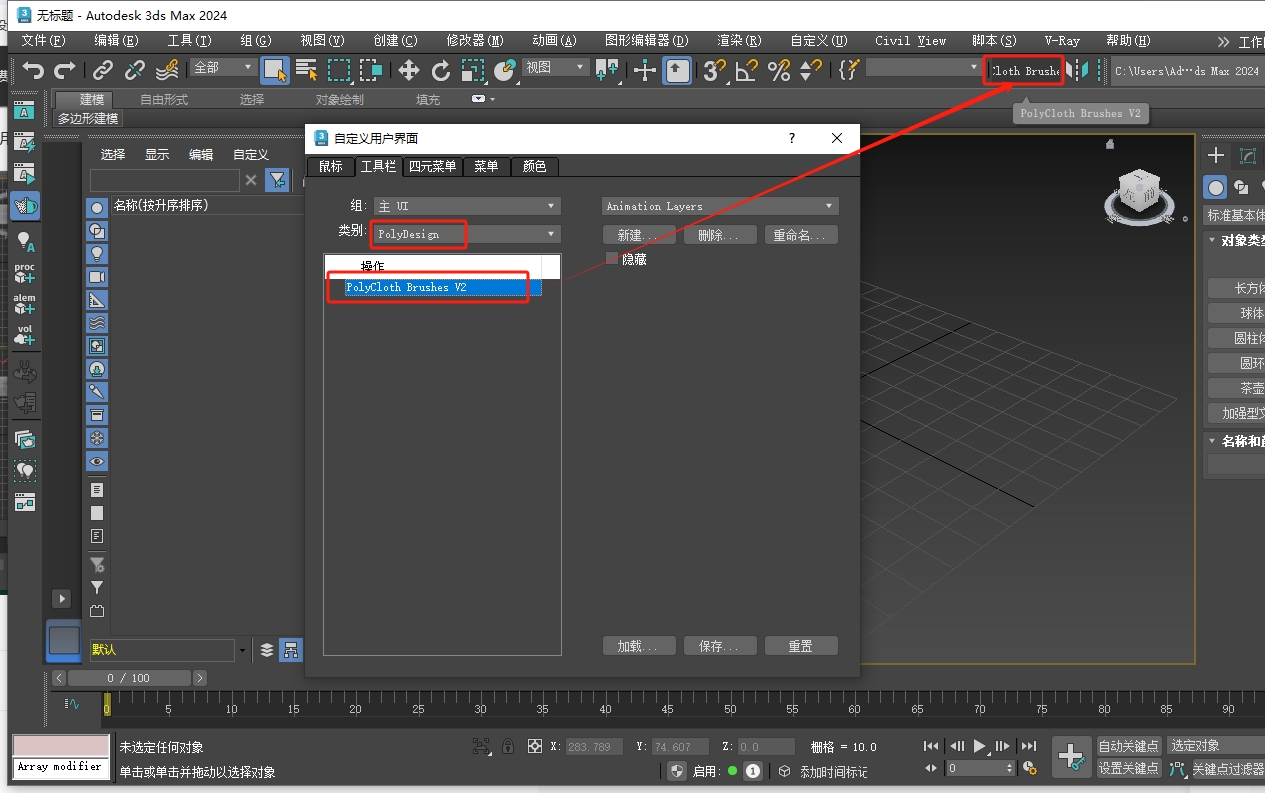Open the Animation Layers dropdown

pyautogui.click(x=719, y=205)
